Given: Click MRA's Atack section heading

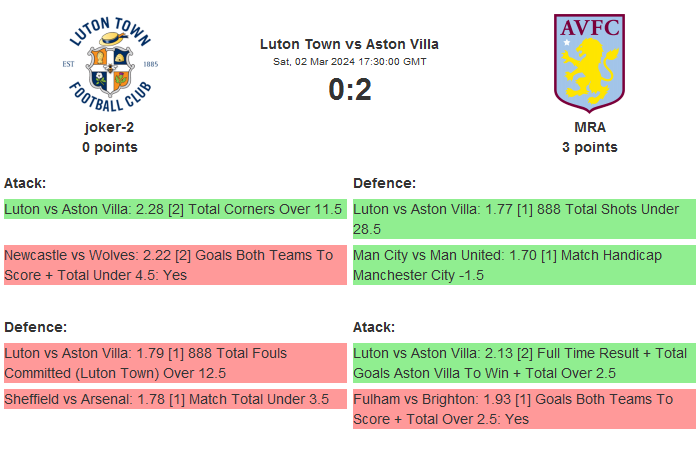Looking at the screenshot, I should 374,327.
